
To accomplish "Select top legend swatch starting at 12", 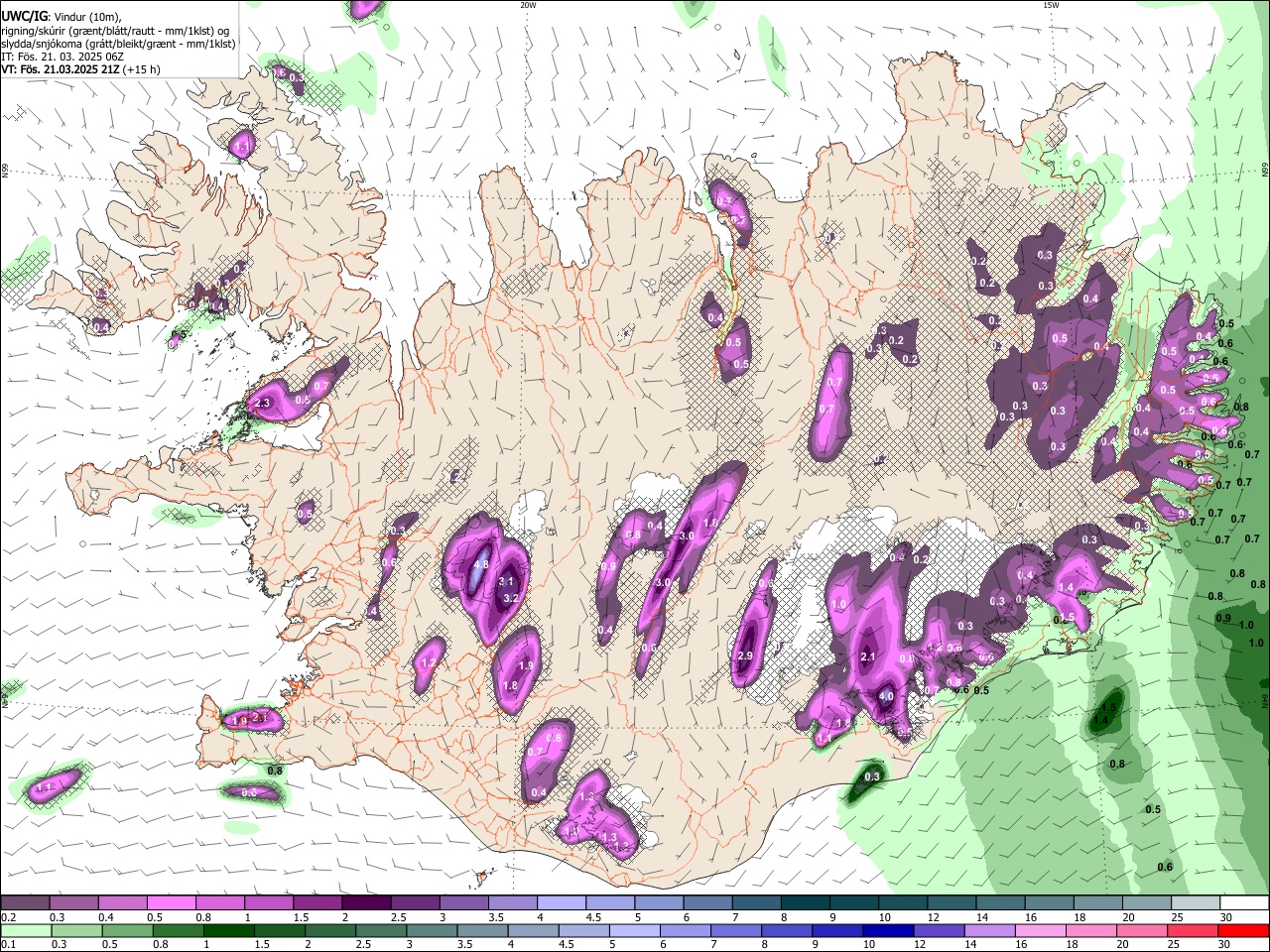I will pyautogui.click(x=952, y=902).
